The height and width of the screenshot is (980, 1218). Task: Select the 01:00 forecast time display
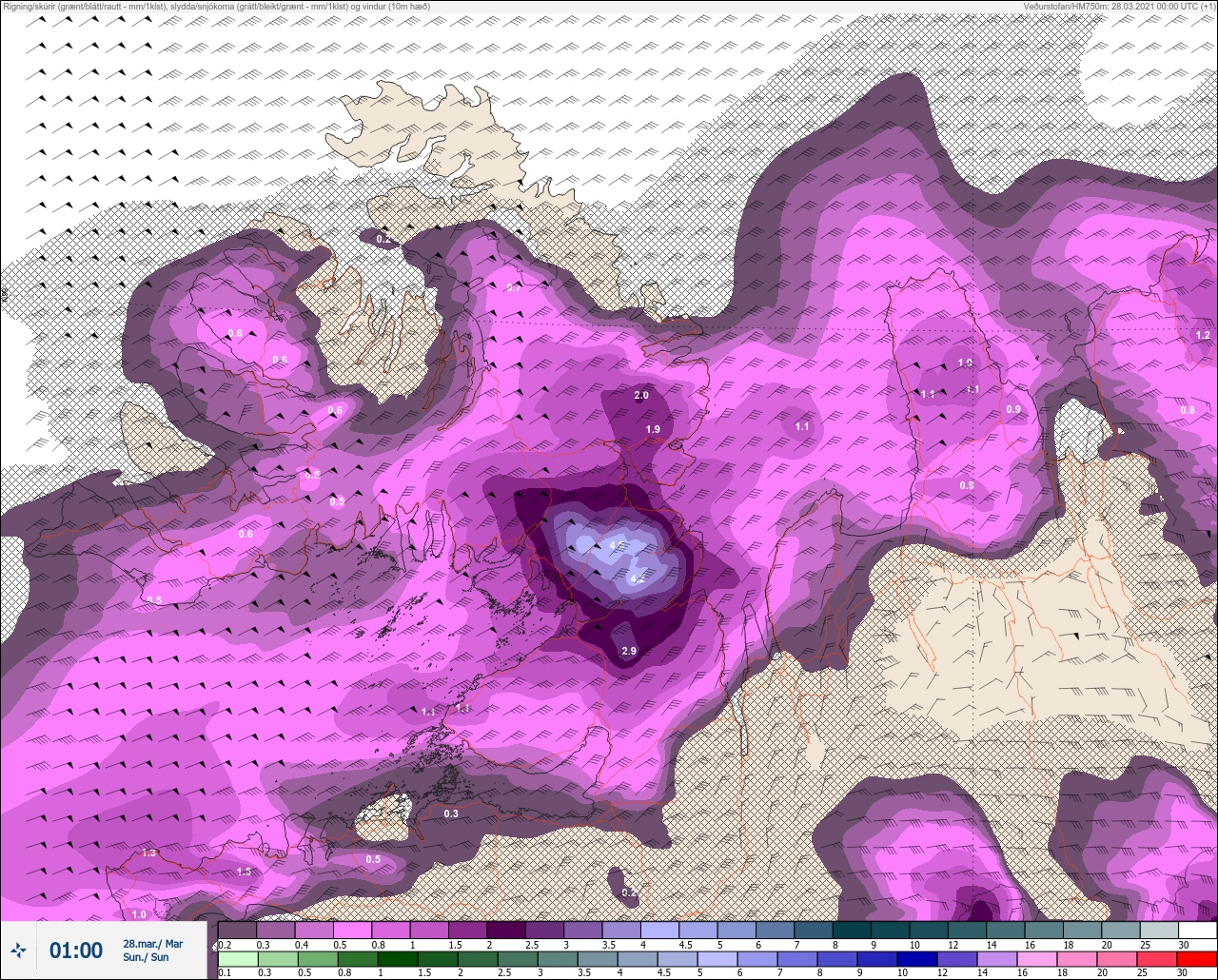click(76, 951)
